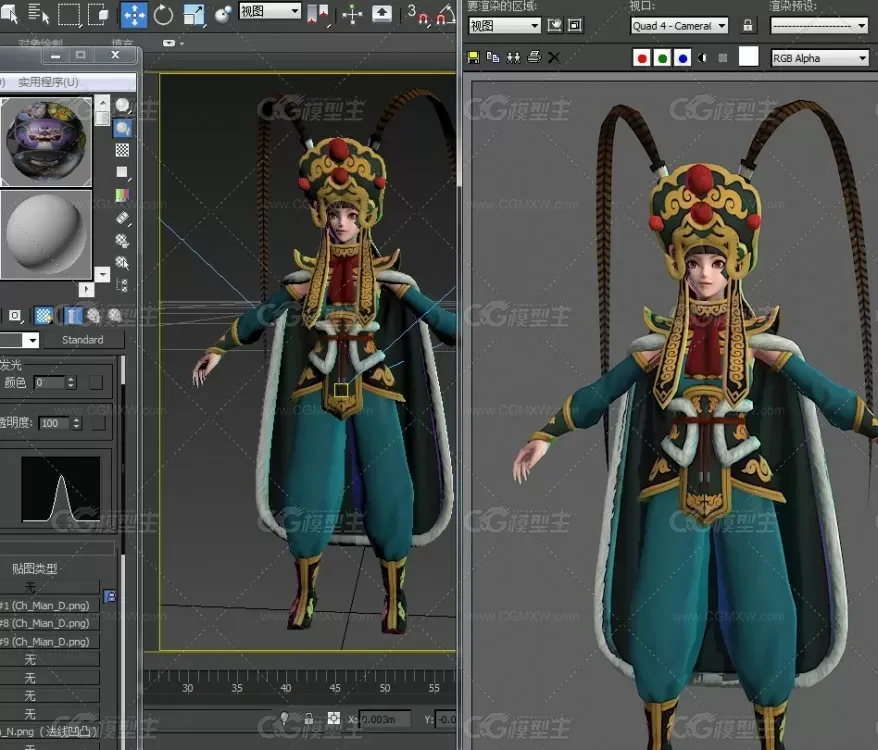The height and width of the screenshot is (750, 878).
Task: Click the sample slots scroll down arrow
Action: pos(102,274)
